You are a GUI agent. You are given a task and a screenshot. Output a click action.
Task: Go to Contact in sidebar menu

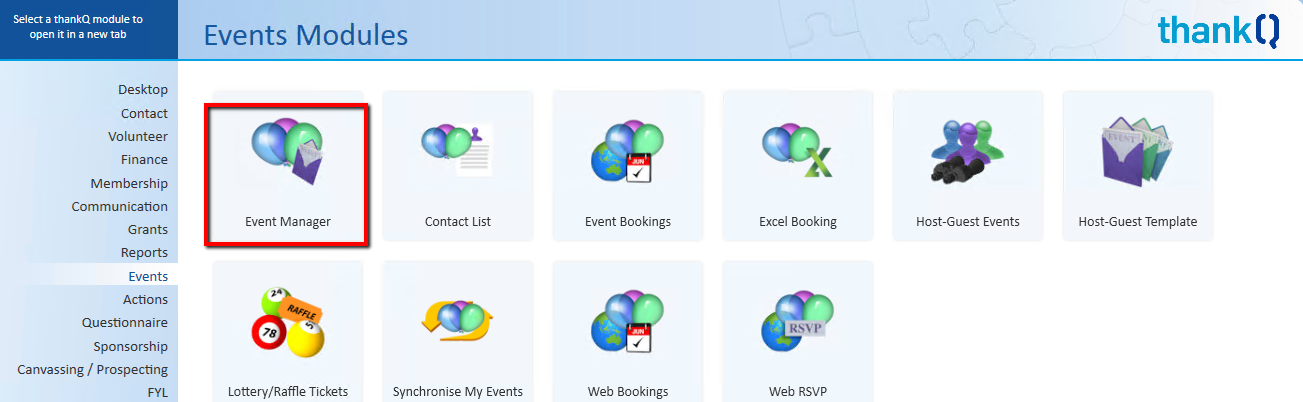[144, 114]
